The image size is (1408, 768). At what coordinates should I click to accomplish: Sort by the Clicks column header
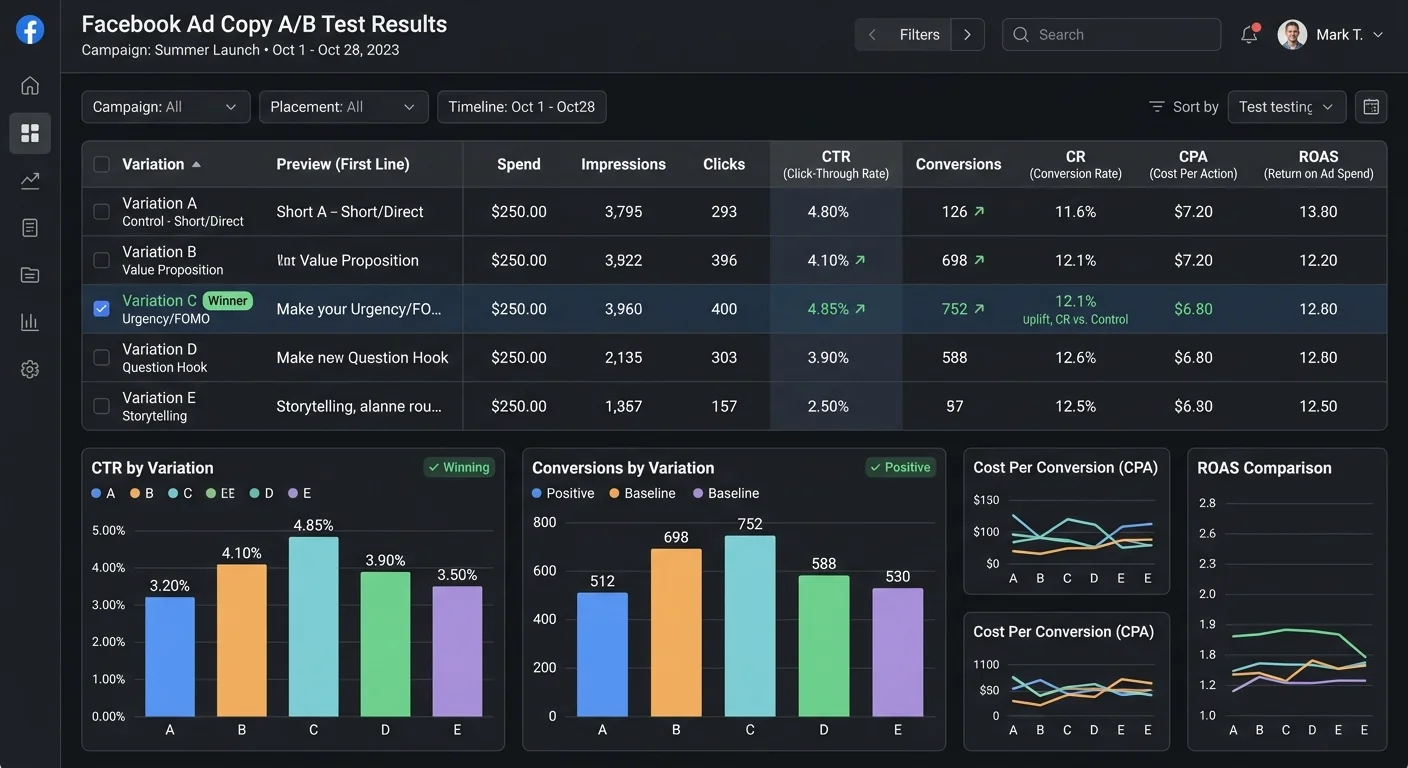(724, 164)
